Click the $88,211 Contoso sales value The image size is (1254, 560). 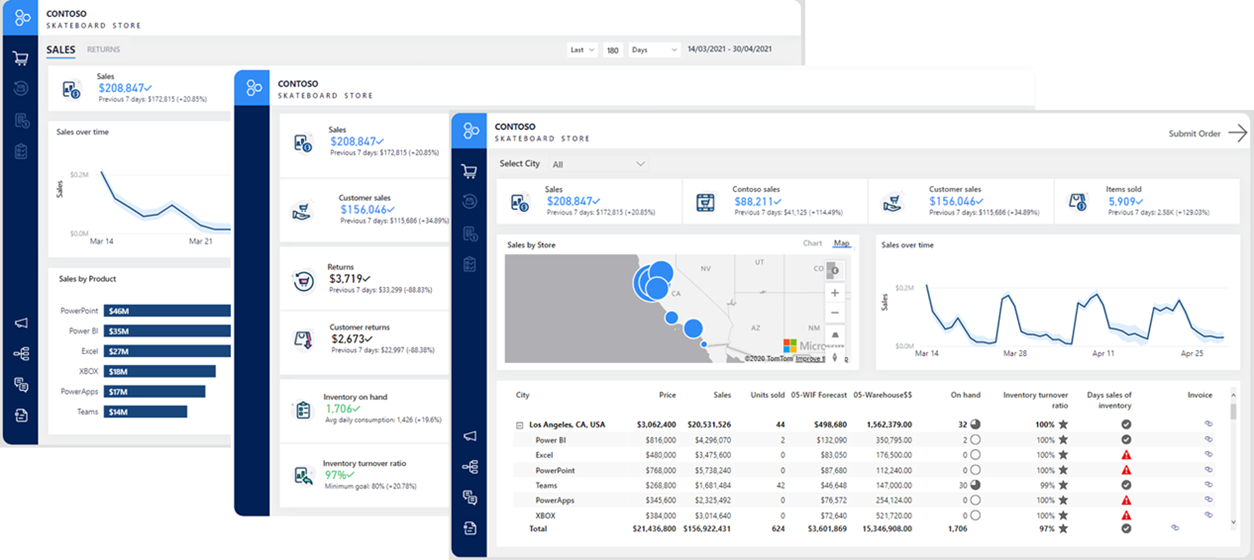pos(760,201)
